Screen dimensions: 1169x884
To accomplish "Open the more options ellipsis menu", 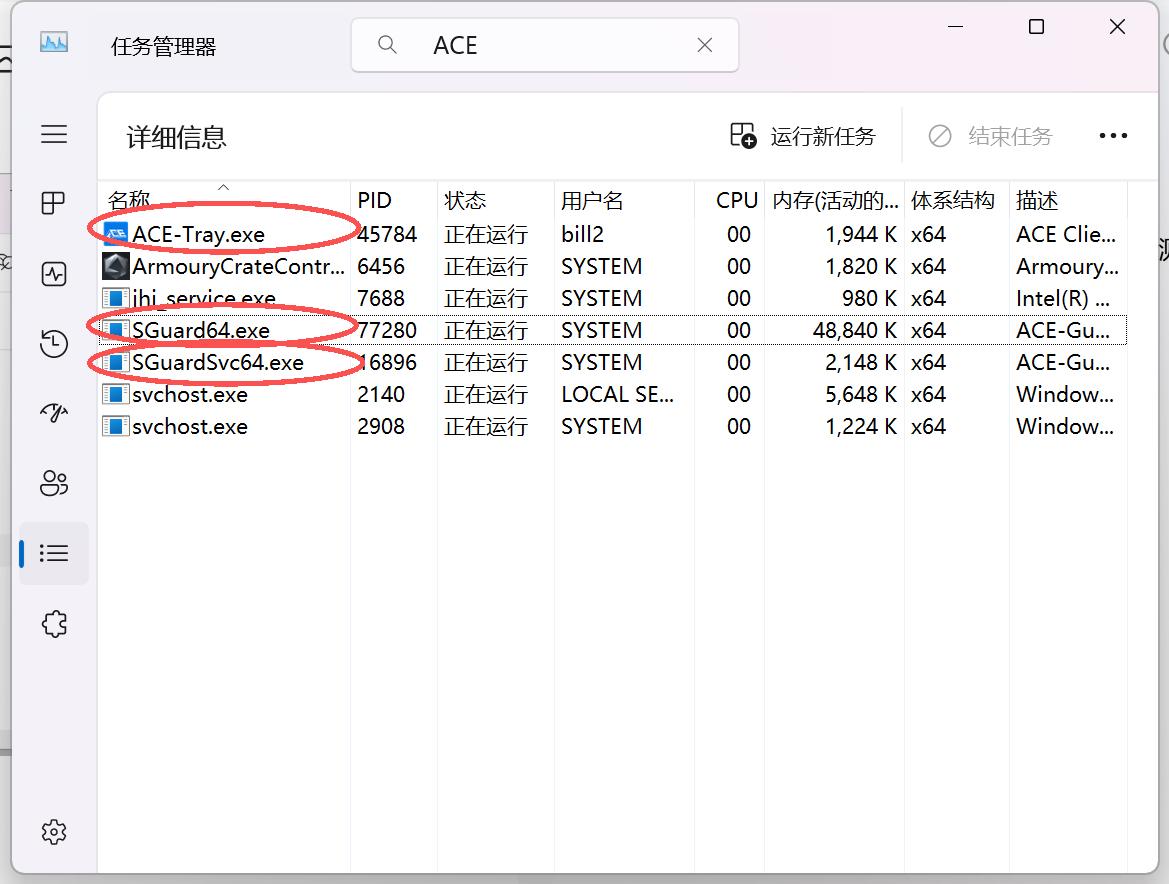I will tap(1113, 135).
